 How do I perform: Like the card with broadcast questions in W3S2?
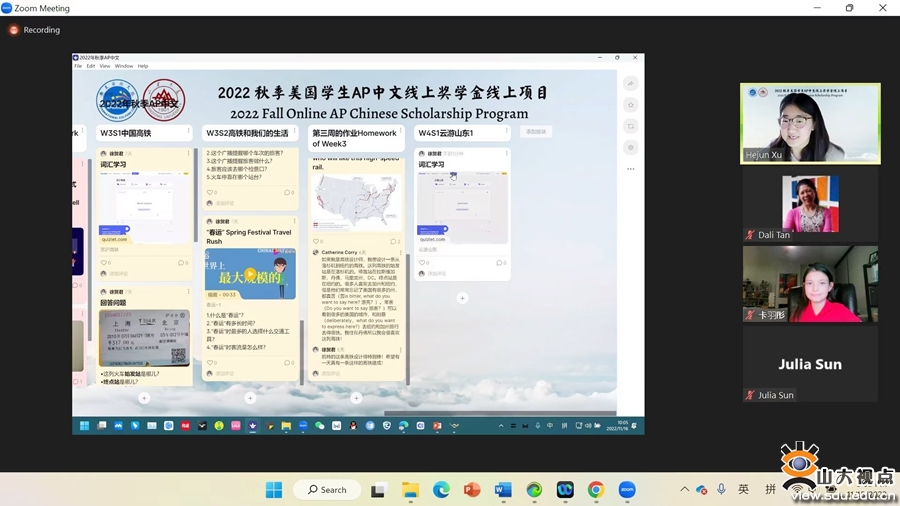pyautogui.click(x=212, y=192)
